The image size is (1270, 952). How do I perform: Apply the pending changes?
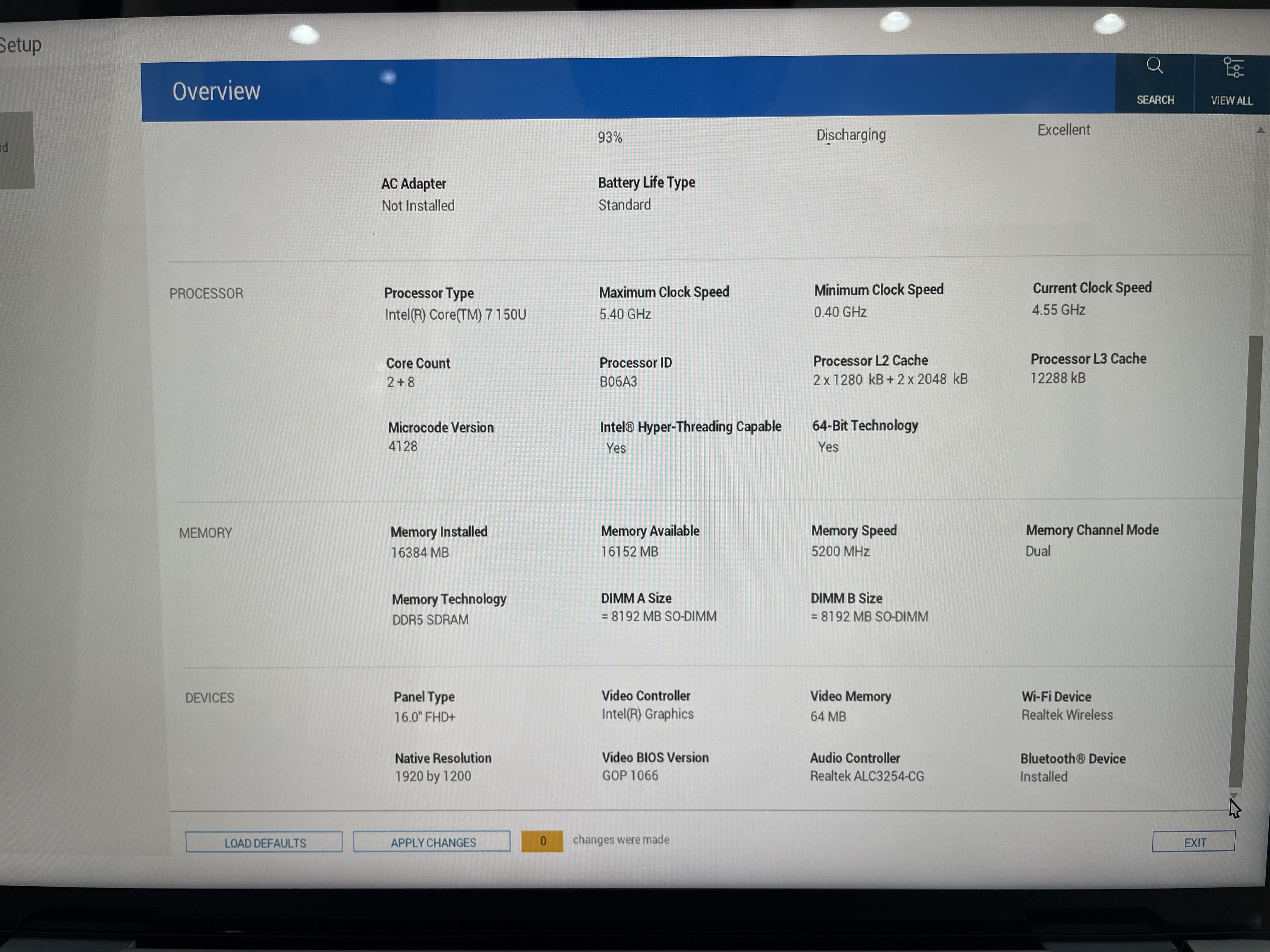432,842
